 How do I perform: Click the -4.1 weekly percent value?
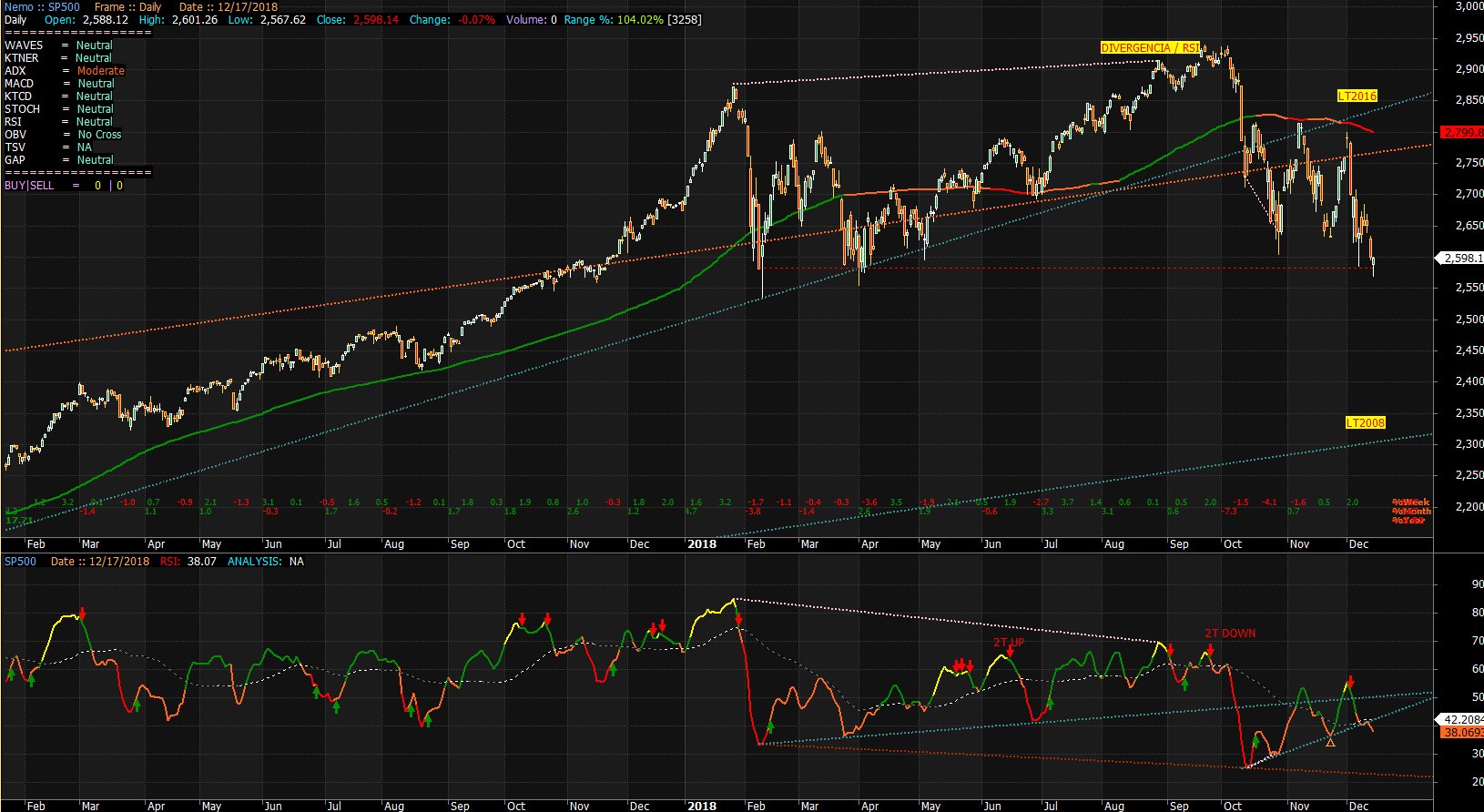[1269, 502]
